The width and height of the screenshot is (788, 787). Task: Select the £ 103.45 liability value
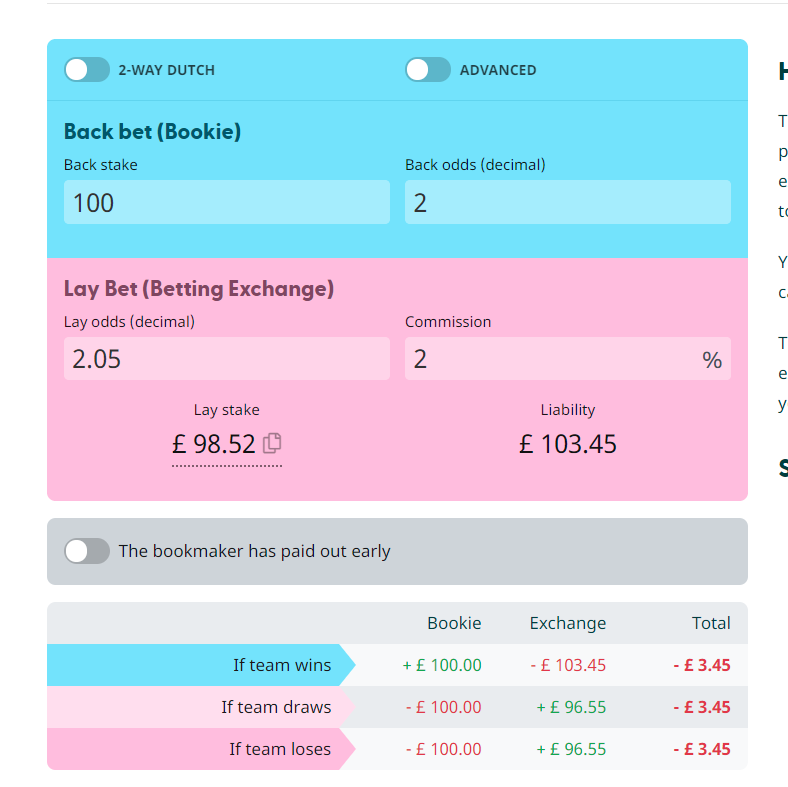click(568, 444)
